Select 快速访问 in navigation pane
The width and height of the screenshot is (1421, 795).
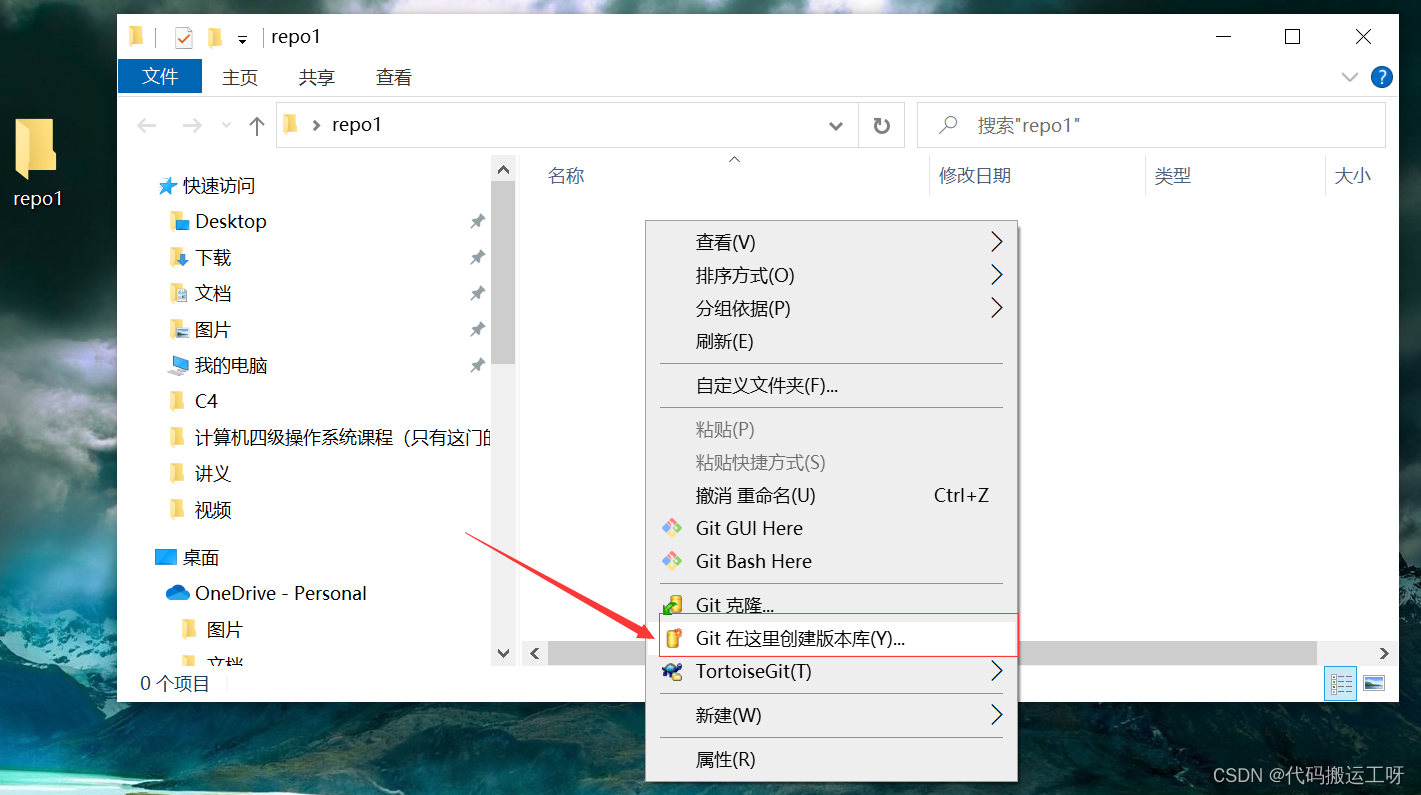point(218,186)
